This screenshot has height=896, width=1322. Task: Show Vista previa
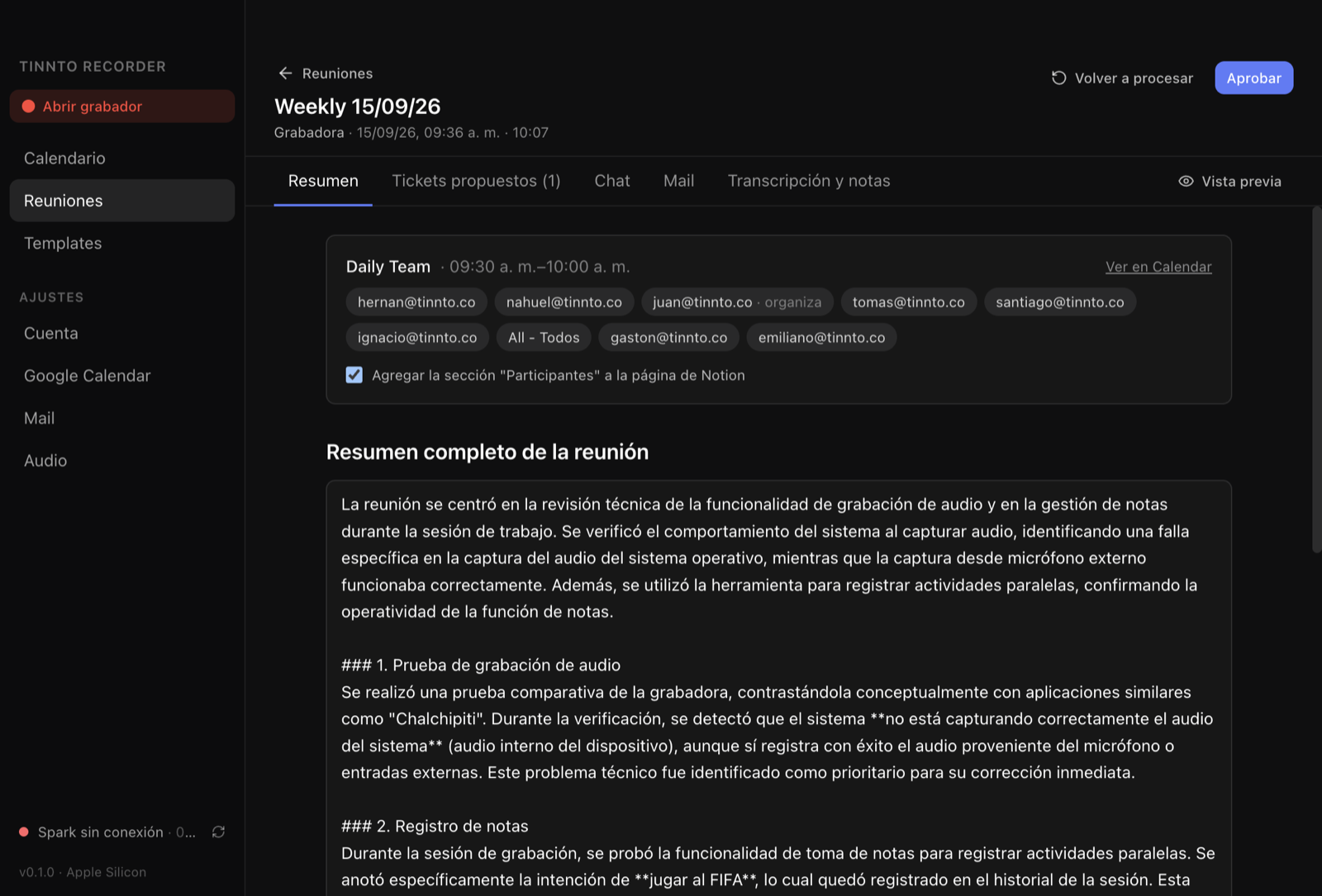point(1229,181)
